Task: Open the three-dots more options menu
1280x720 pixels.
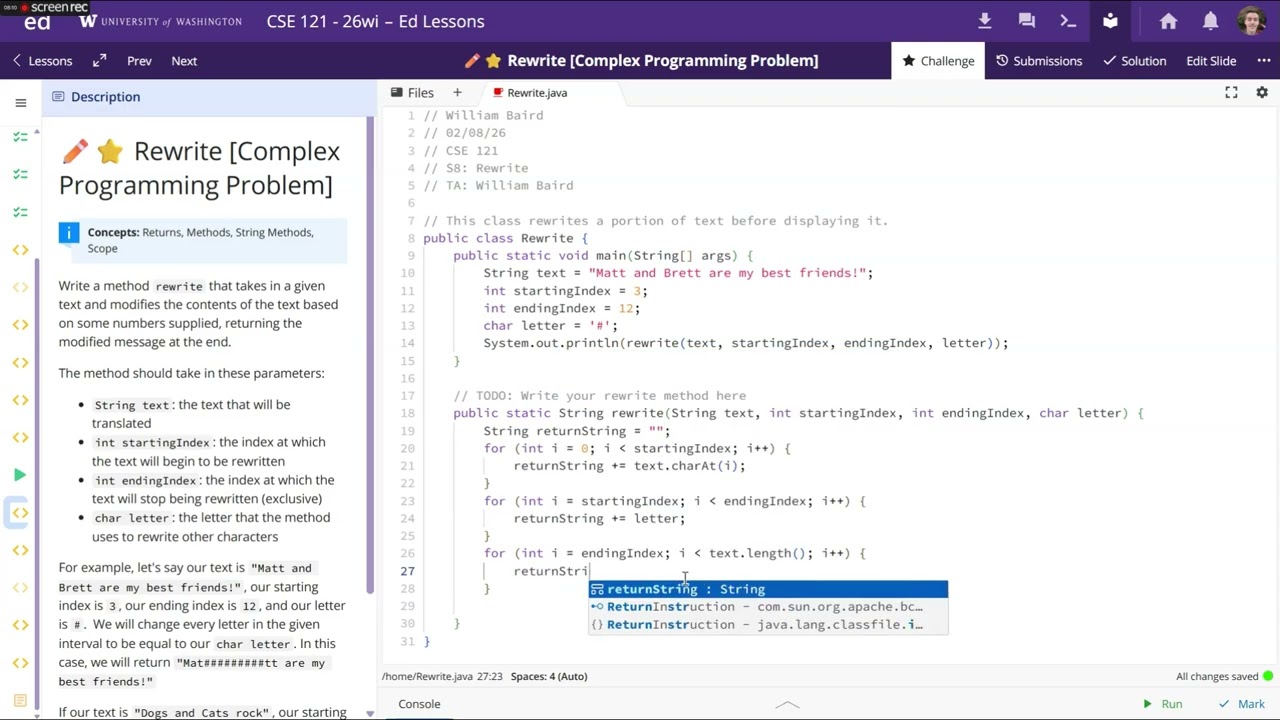Action: [1263, 61]
